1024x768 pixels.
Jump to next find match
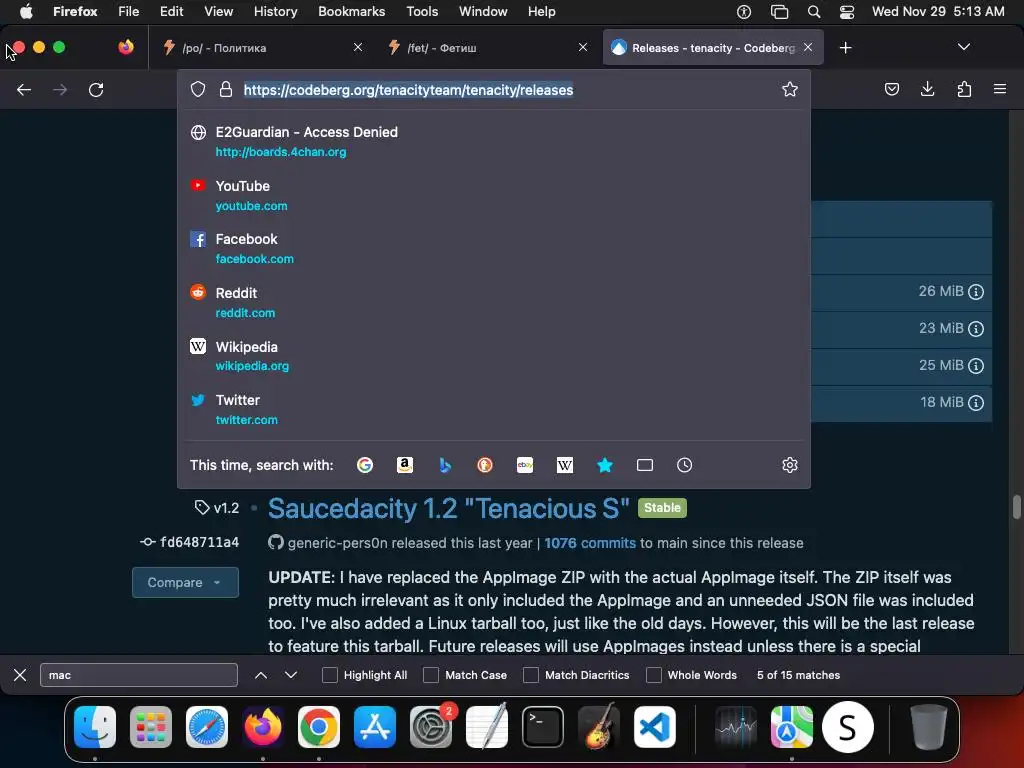pos(291,675)
